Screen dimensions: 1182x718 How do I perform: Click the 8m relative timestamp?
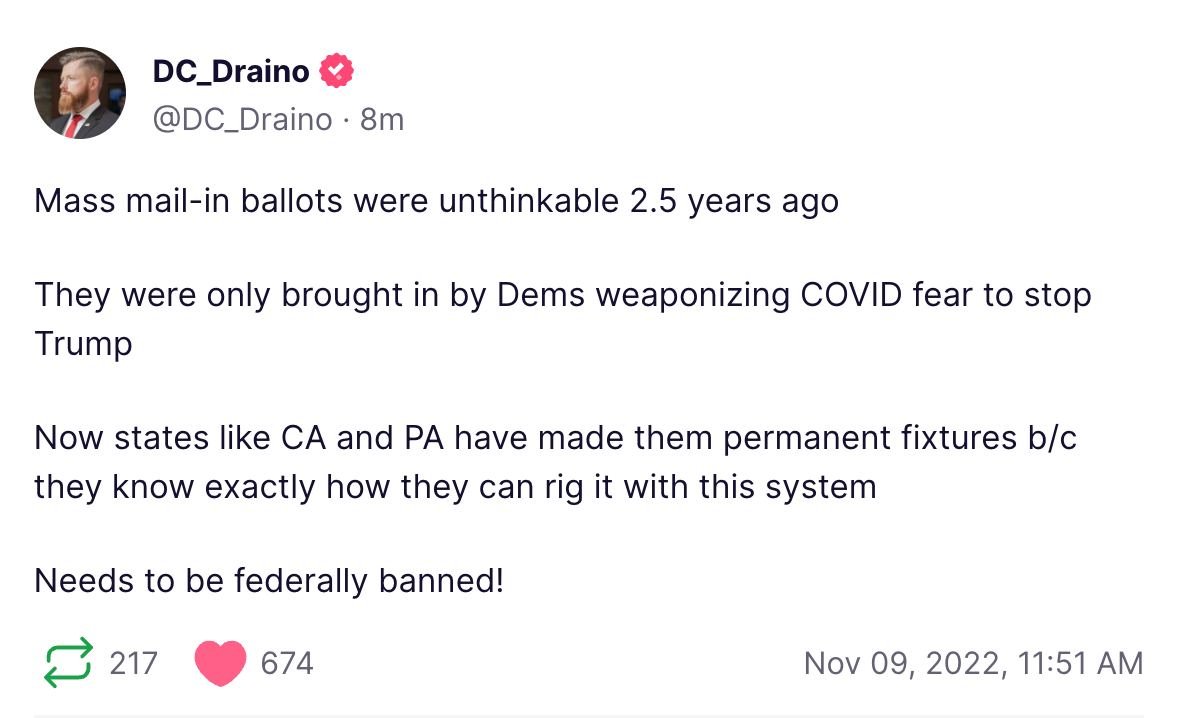click(x=382, y=119)
